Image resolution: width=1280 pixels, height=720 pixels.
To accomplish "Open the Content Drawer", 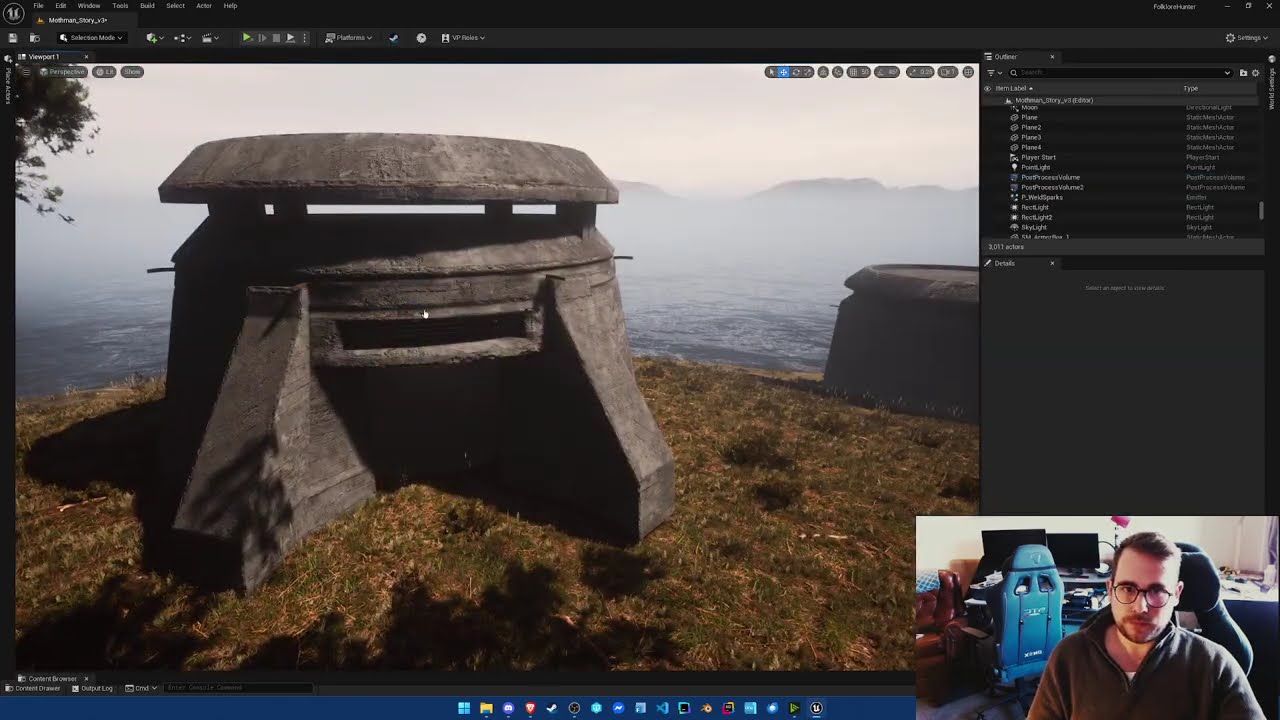I will [33, 688].
